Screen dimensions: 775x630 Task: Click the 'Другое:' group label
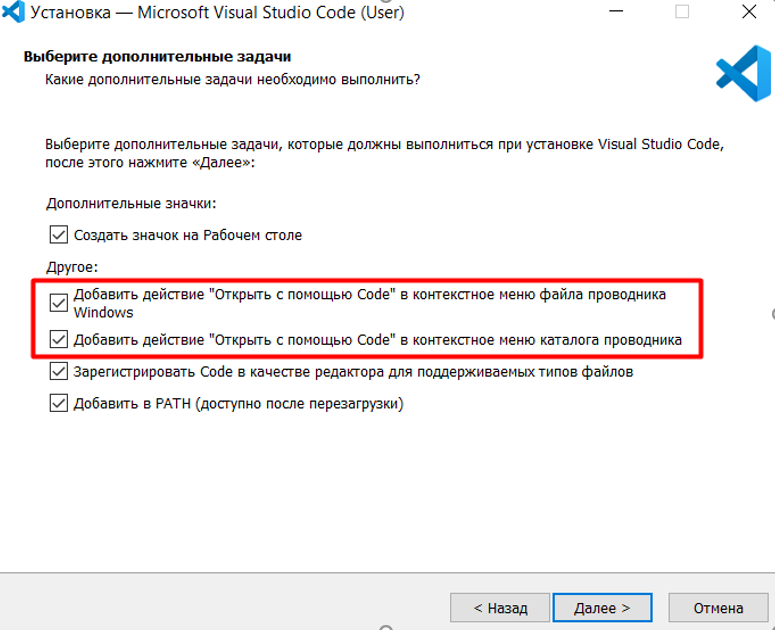pyautogui.click(x=72, y=267)
